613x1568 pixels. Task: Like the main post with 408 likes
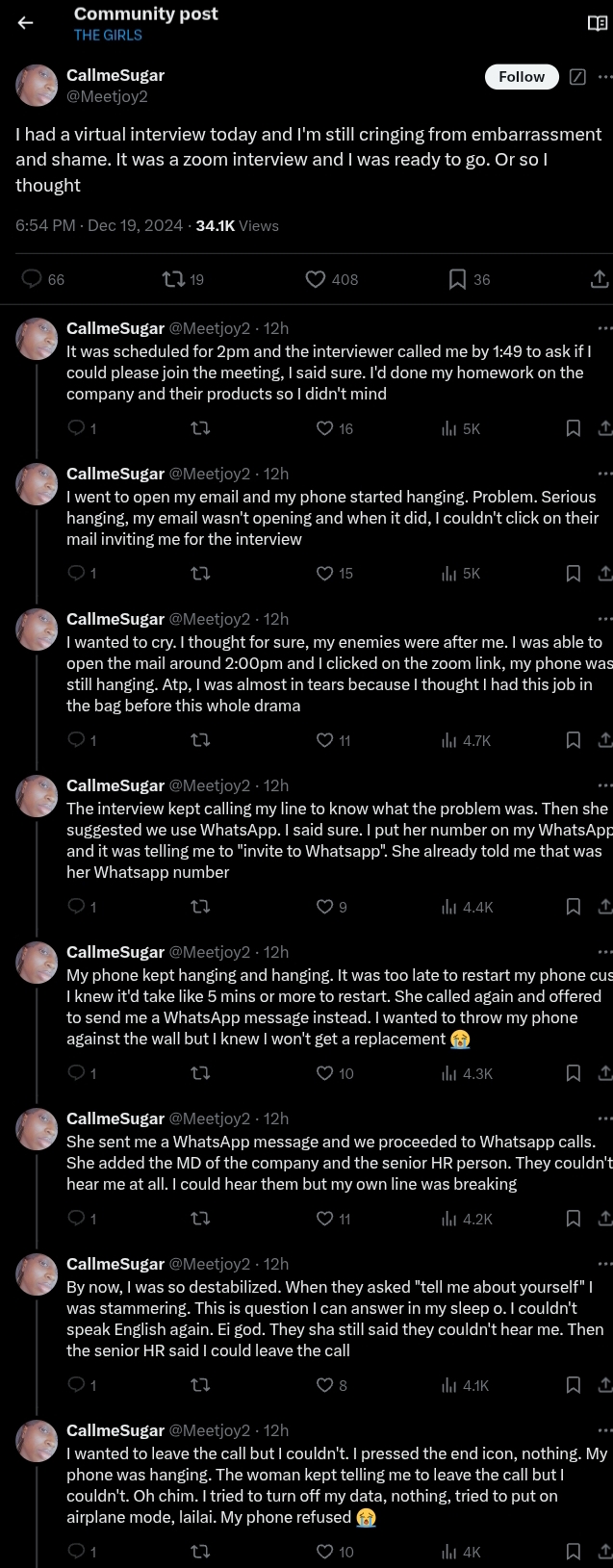coord(316,279)
